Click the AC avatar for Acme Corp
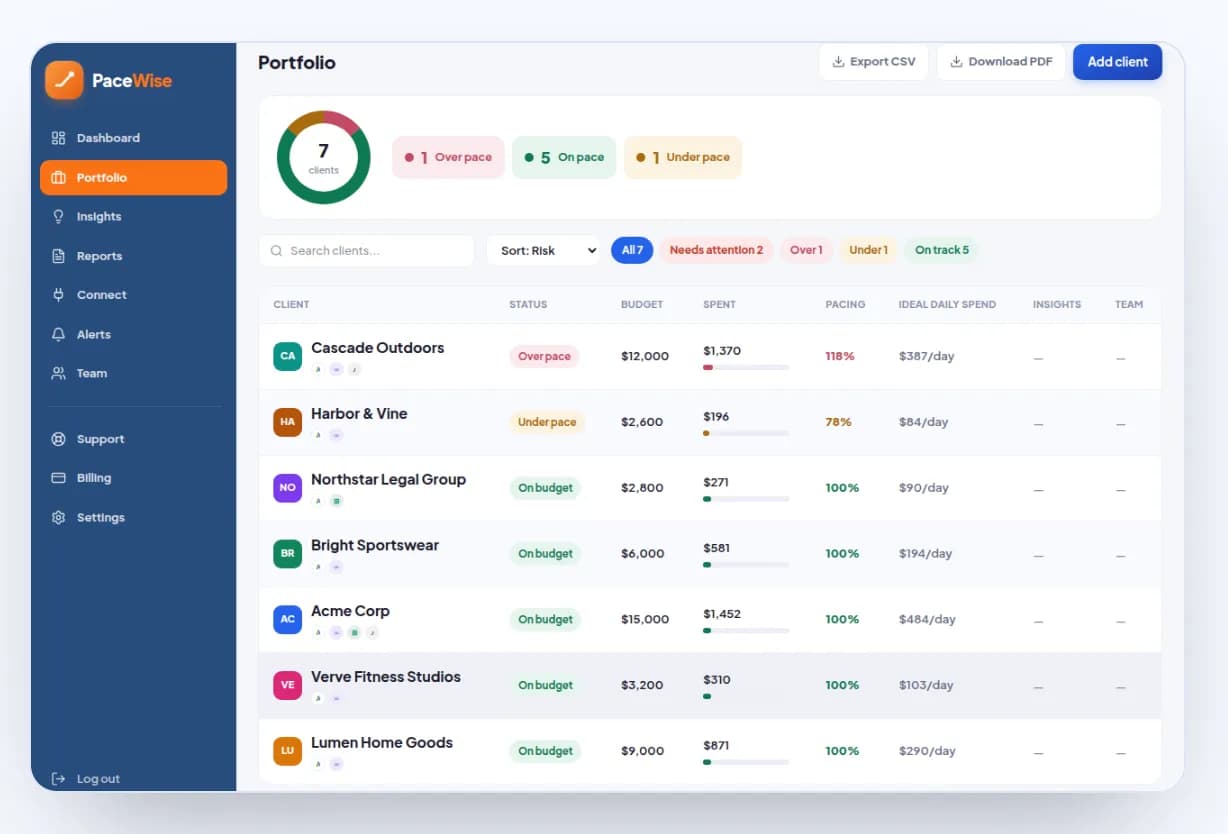The height and width of the screenshot is (834, 1228). coord(288,619)
